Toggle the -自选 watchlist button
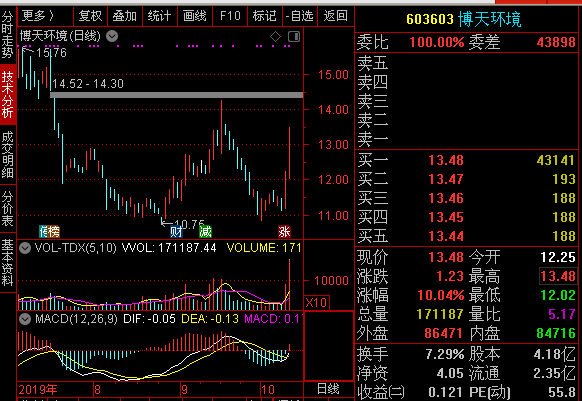 pyautogui.click(x=300, y=16)
